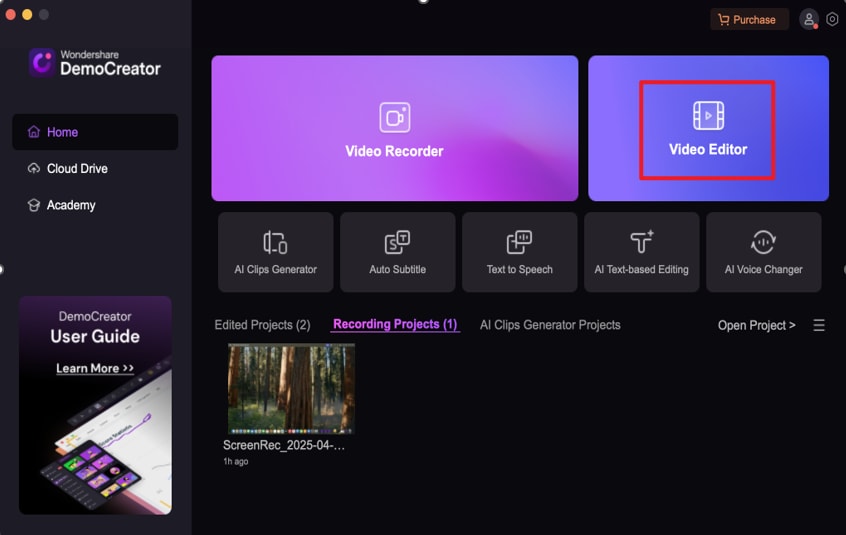Click Open Project link

[756, 325]
